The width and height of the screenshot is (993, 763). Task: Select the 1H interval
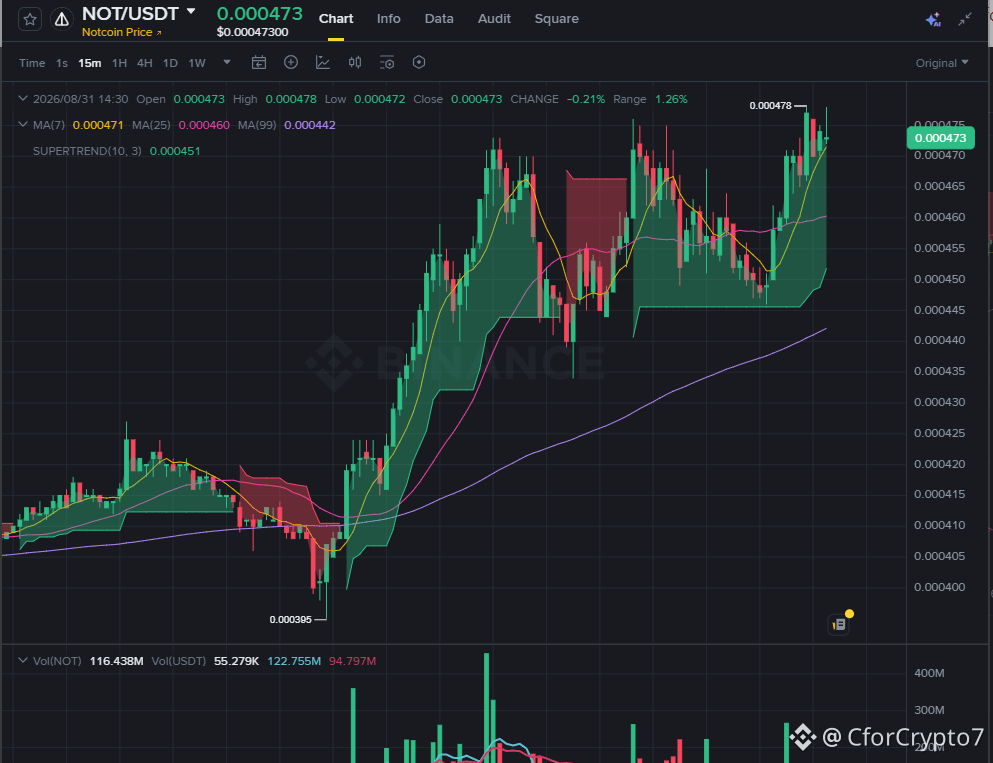point(119,63)
